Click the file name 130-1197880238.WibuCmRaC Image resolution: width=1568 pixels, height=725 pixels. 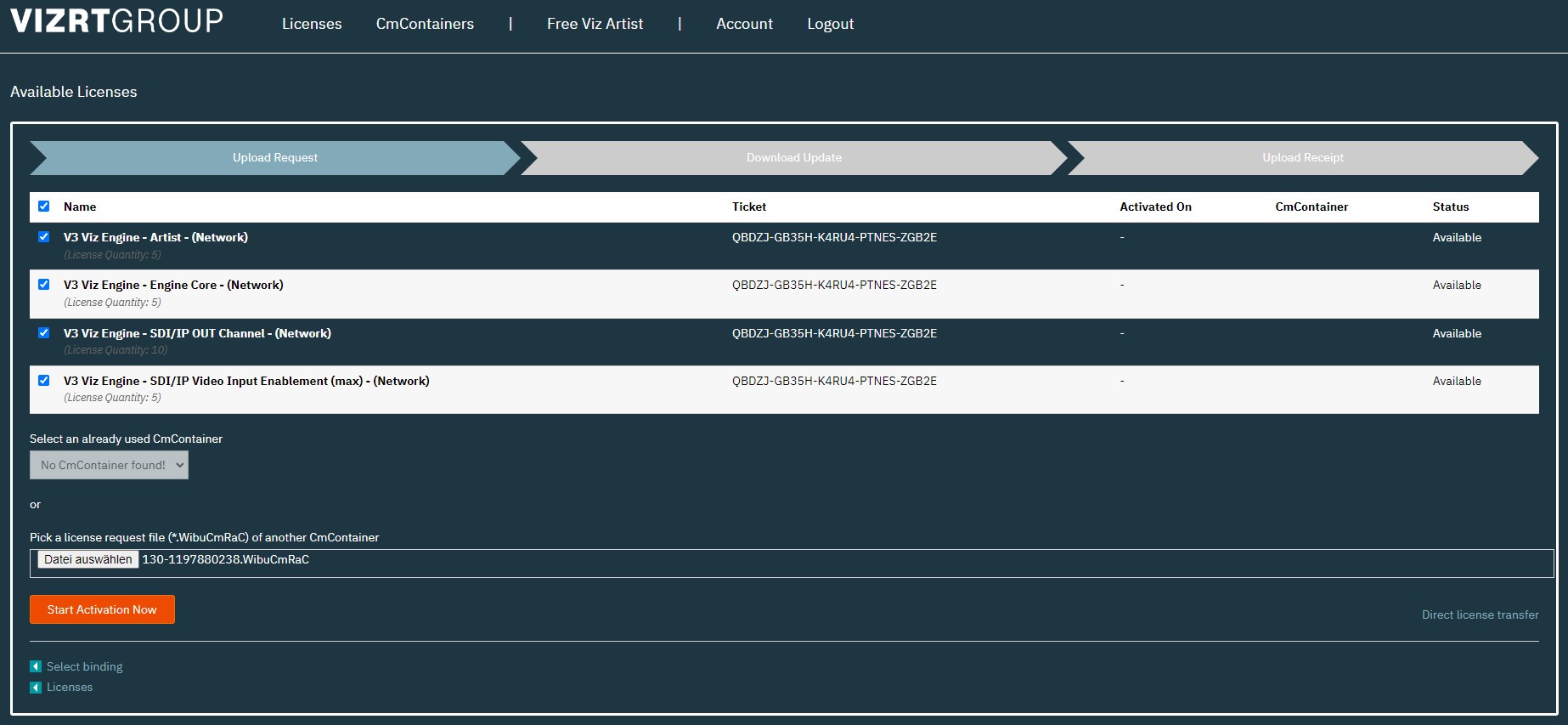click(x=225, y=559)
